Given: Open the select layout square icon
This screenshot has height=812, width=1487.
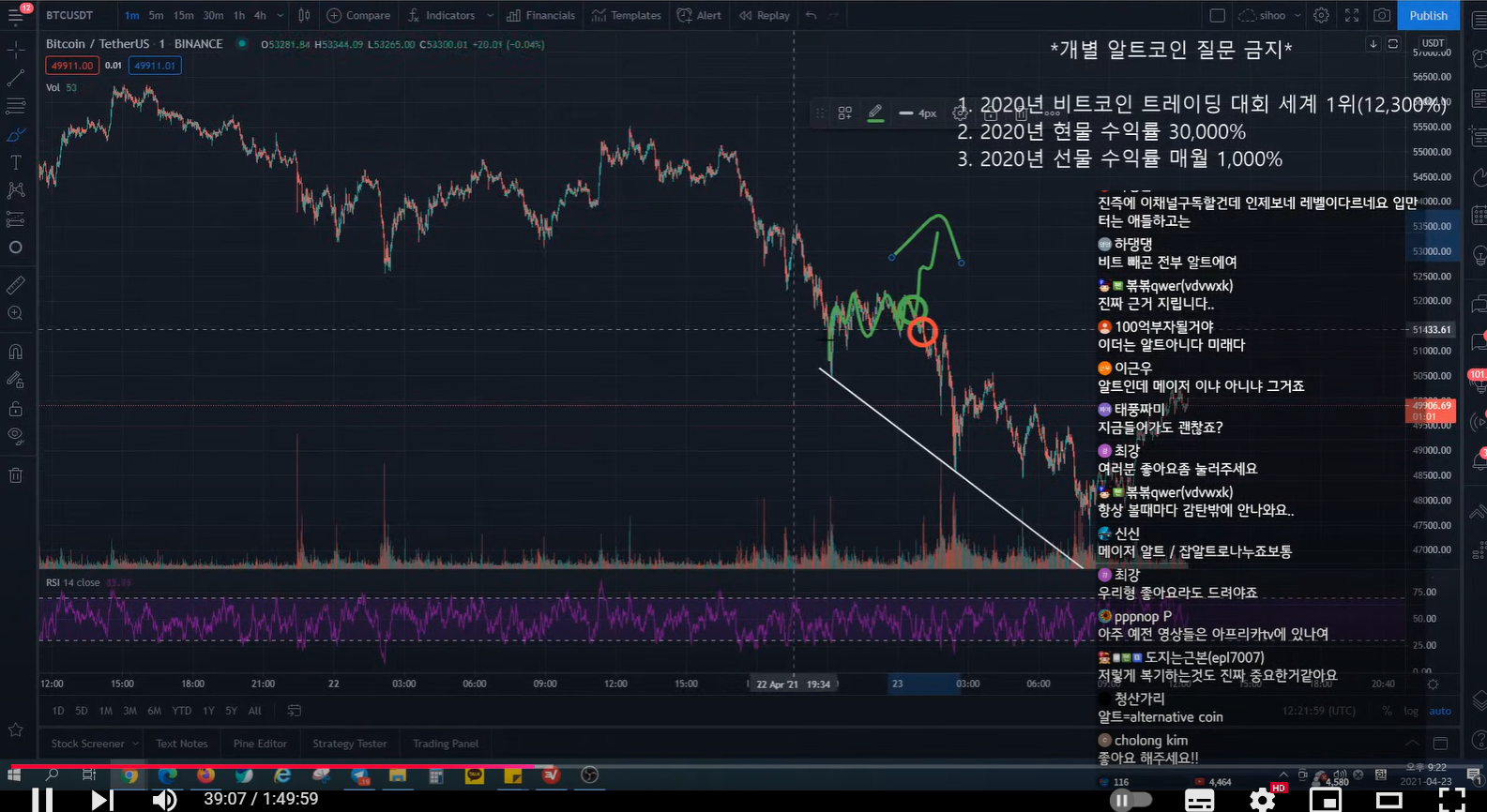Looking at the screenshot, I should pos(1217,16).
